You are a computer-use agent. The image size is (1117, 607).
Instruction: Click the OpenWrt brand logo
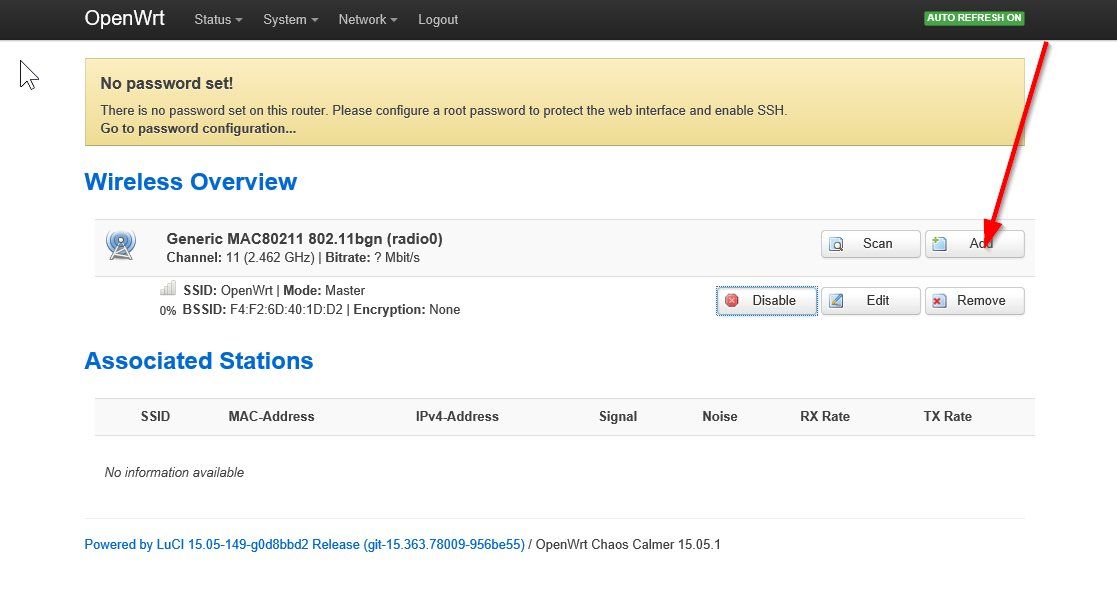[x=125, y=19]
